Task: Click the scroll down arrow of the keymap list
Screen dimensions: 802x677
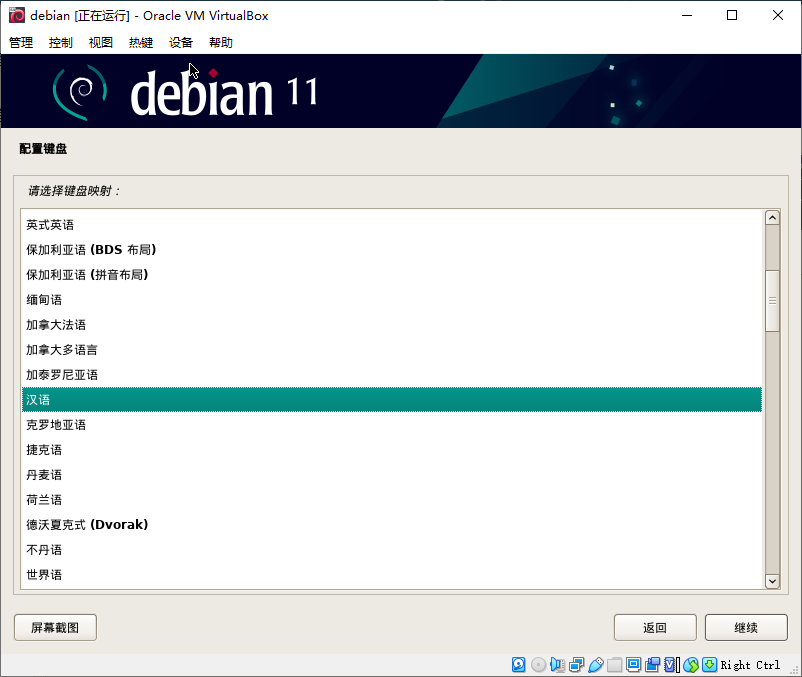Action: coord(772,581)
